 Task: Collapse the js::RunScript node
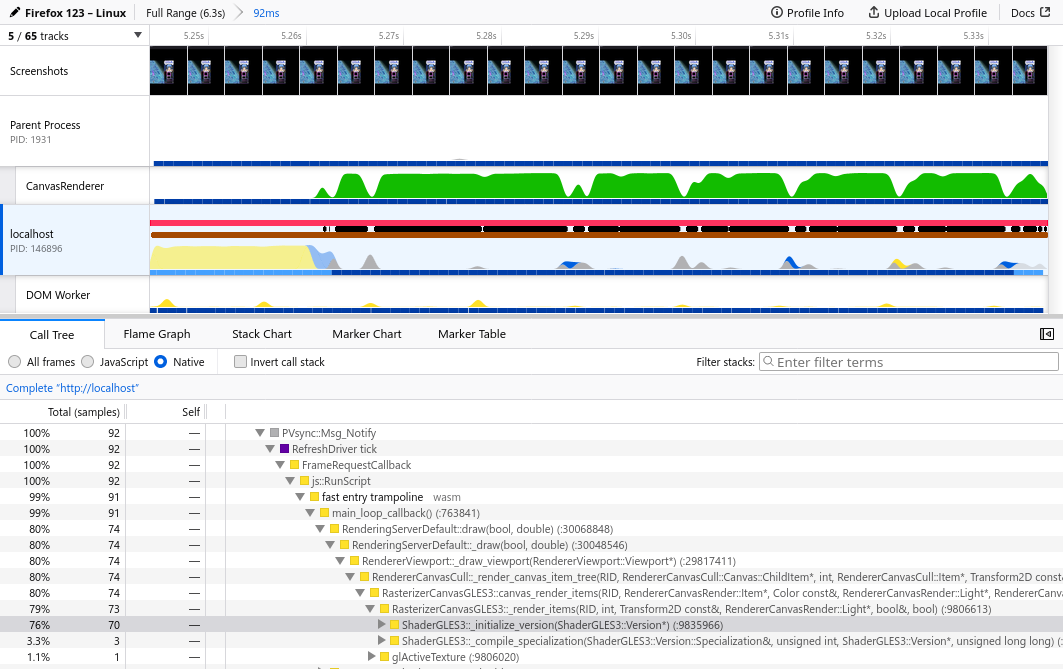290,481
